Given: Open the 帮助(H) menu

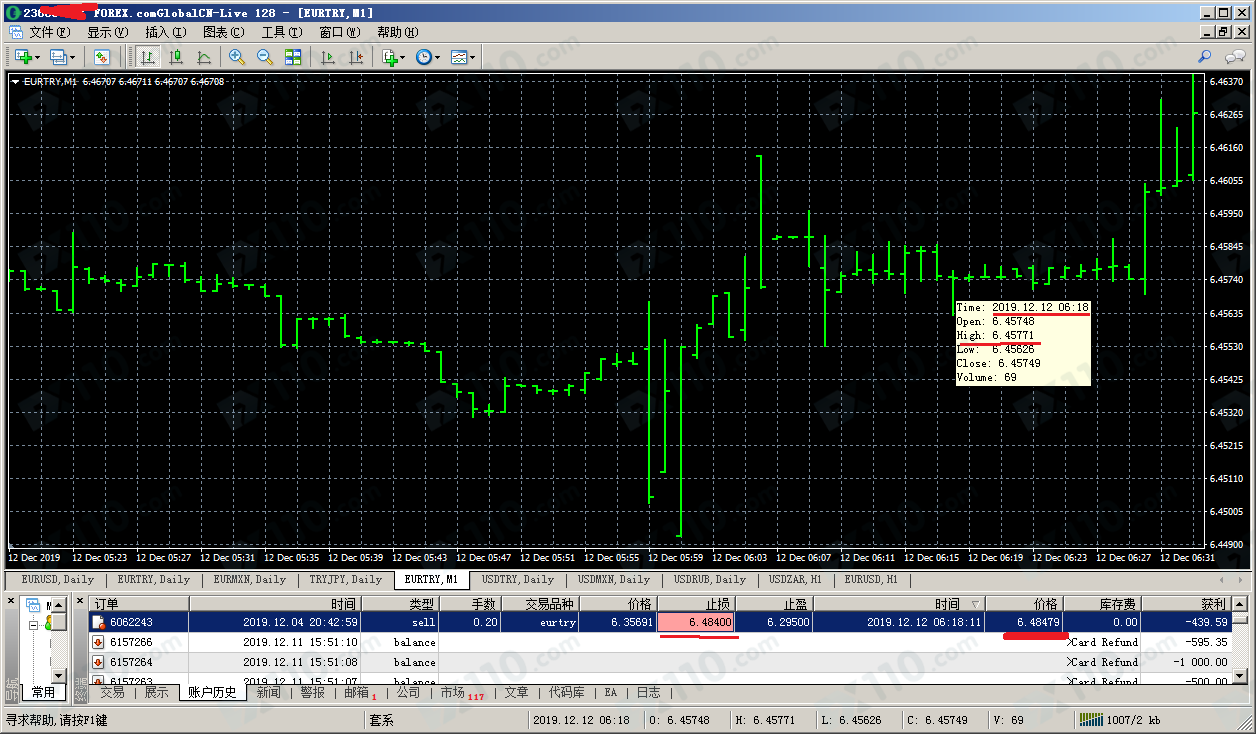Looking at the screenshot, I should [398, 32].
